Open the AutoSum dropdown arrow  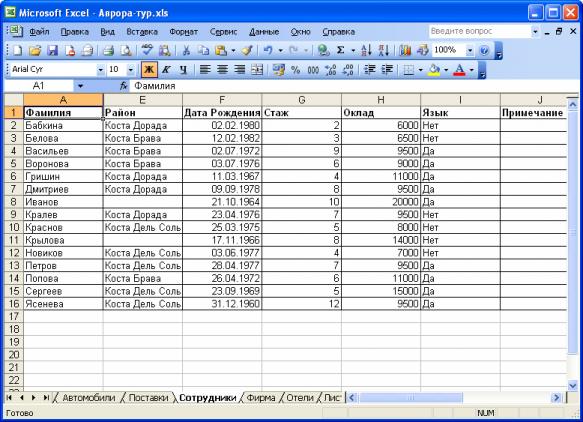coord(353,50)
